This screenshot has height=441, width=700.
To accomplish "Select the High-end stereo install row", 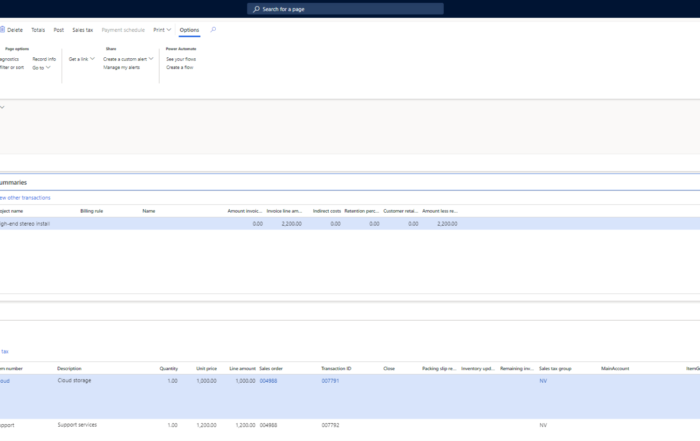I will point(350,224).
